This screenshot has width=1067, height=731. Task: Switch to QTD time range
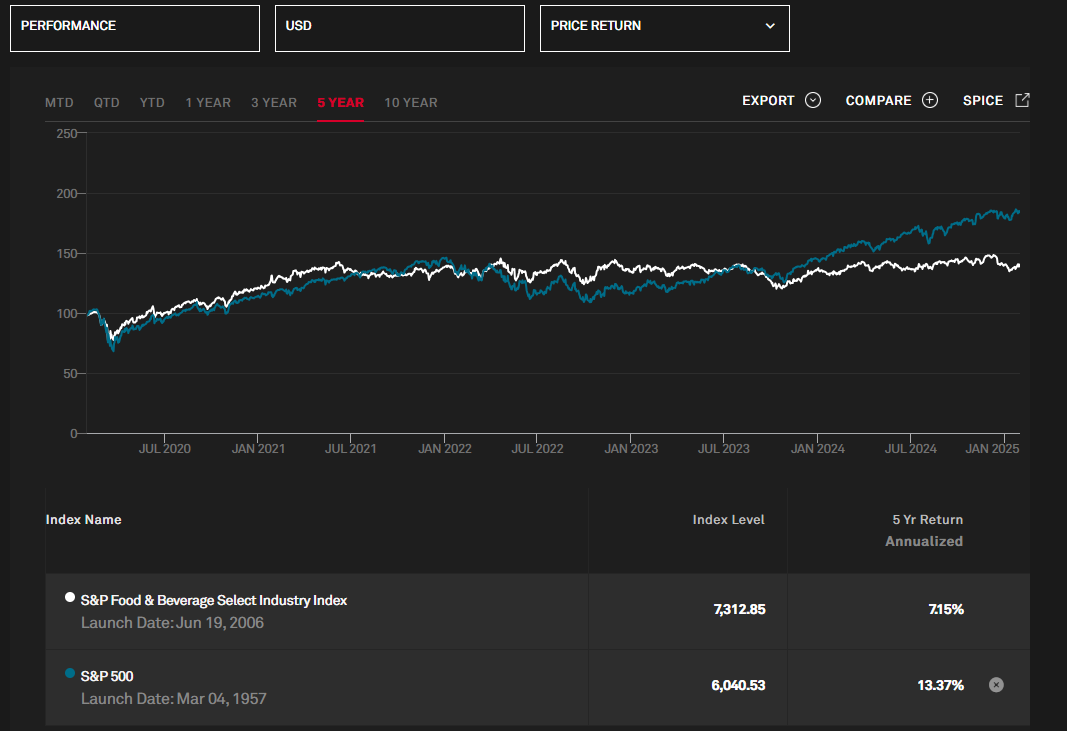(x=107, y=103)
